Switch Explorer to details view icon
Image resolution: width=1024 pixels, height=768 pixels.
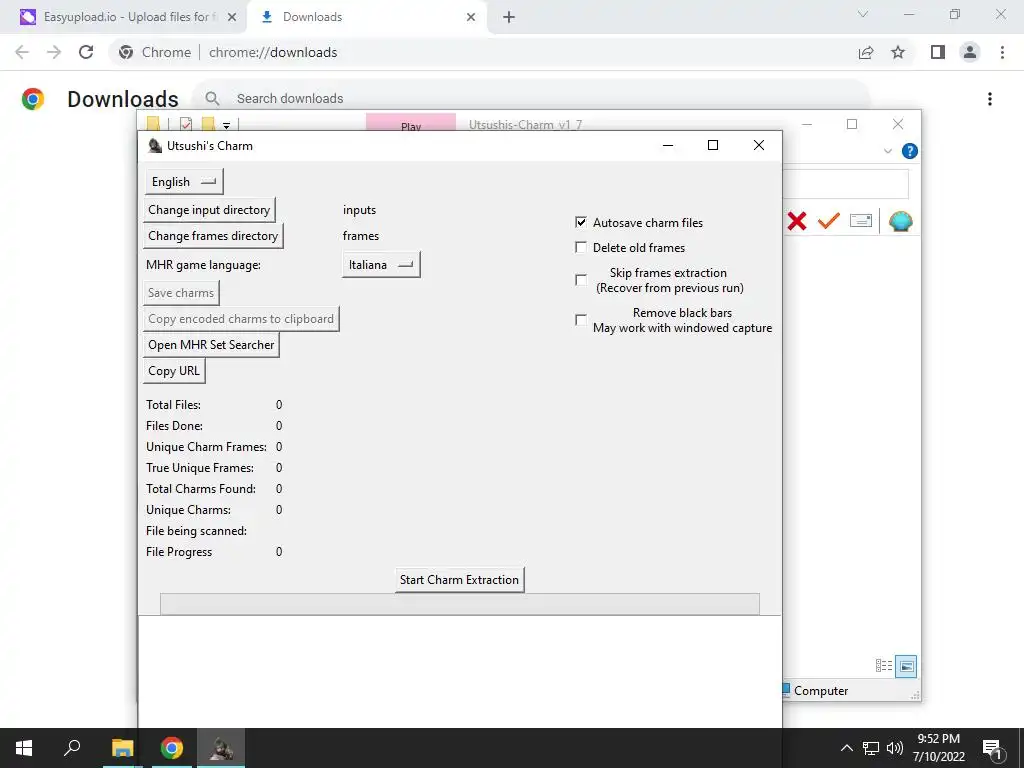point(884,665)
